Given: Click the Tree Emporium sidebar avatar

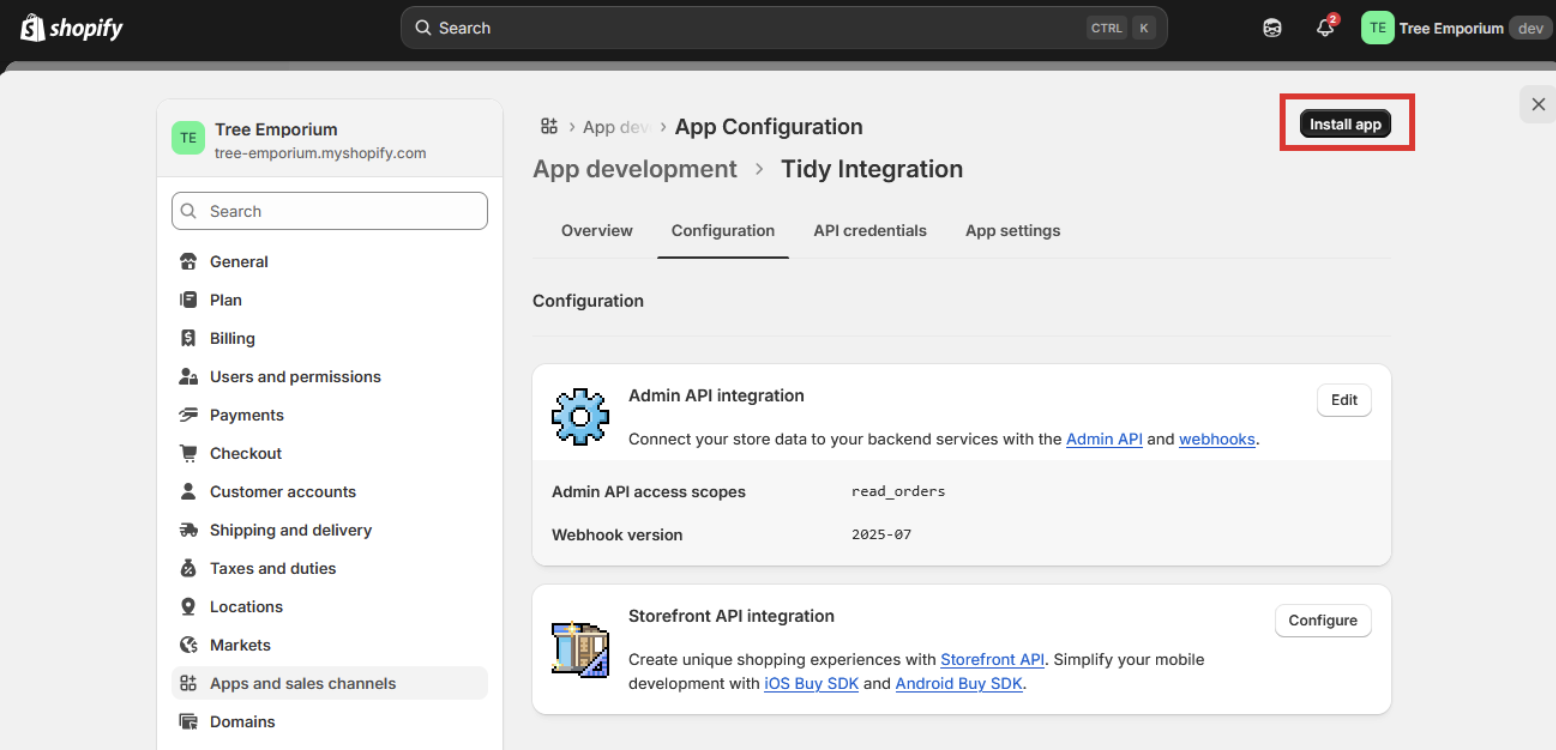Looking at the screenshot, I should coord(188,138).
